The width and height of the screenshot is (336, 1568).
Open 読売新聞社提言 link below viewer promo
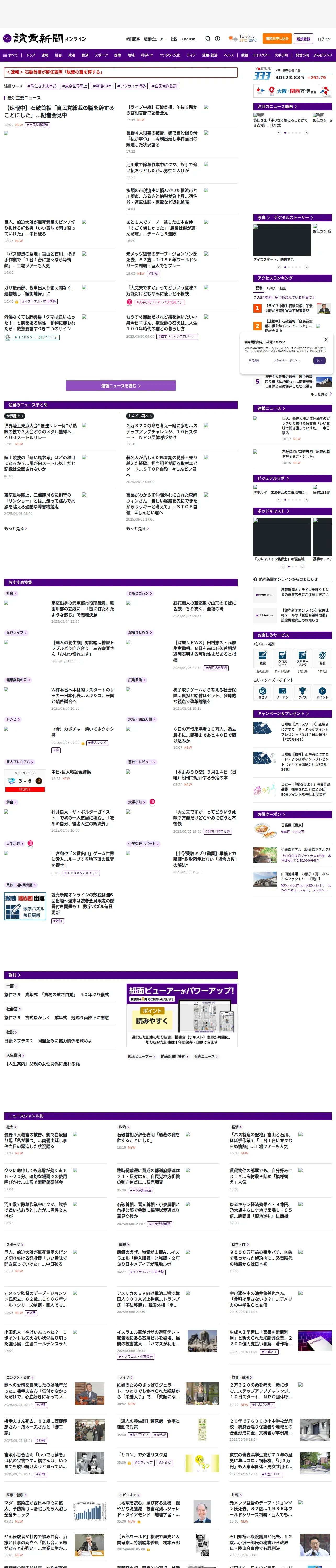pyautogui.click(x=174, y=1057)
